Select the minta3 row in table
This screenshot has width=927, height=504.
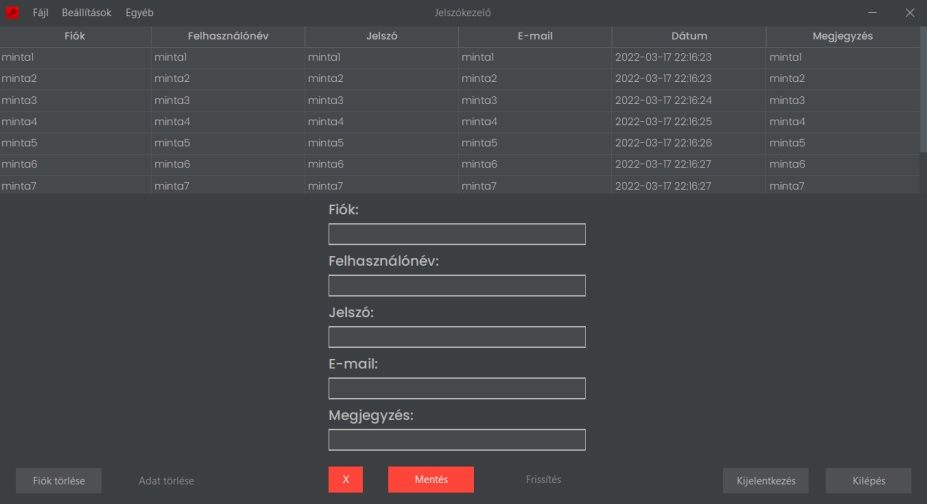coord(75,101)
